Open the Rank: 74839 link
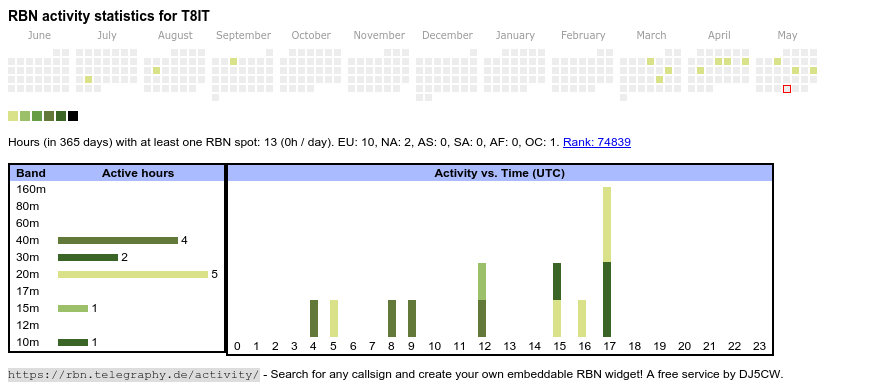Viewport: 870px width, 390px height. [x=596, y=142]
